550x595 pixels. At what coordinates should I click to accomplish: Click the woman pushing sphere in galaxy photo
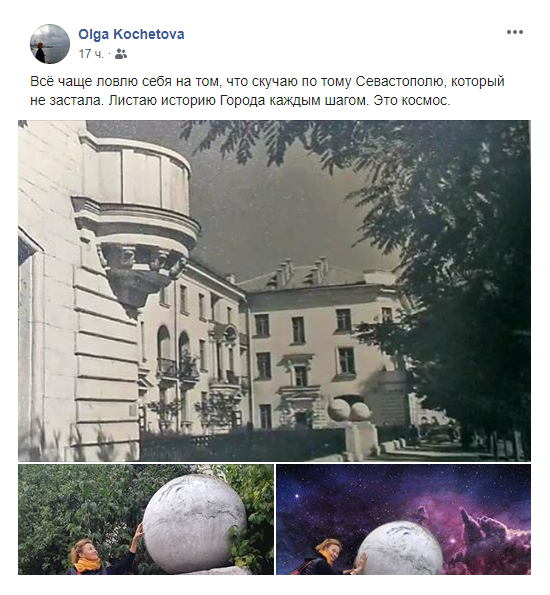click(x=333, y=556)
